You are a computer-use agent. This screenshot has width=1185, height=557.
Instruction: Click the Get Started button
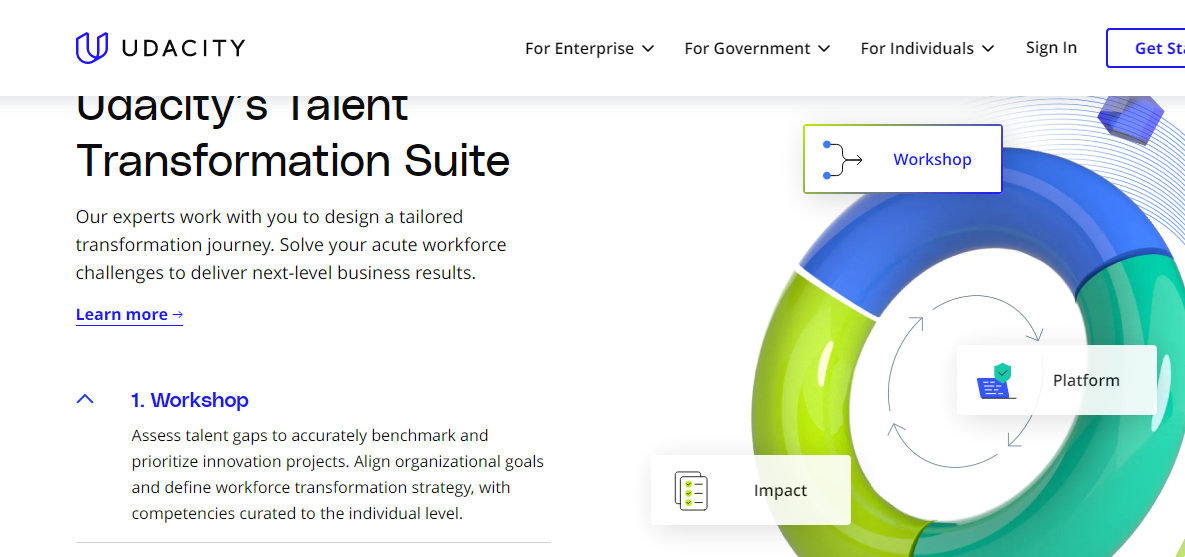(1146, 48)
